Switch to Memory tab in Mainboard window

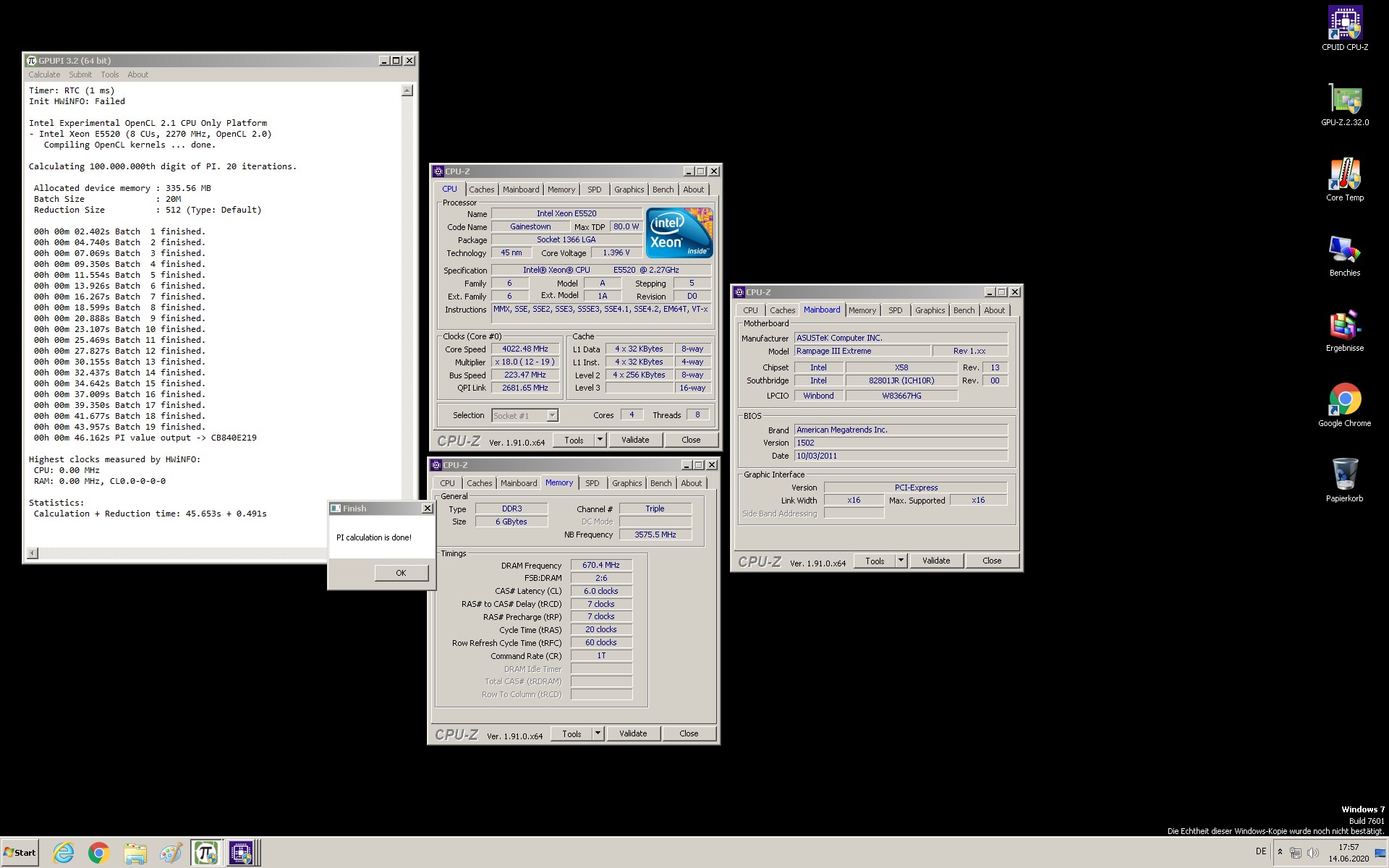pyautogui.click(x=862, y=310)
